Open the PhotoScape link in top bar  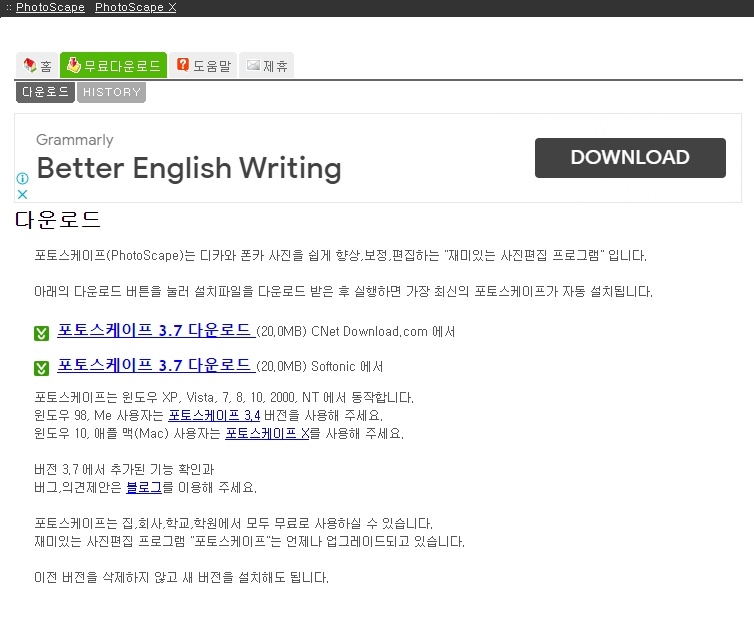[50, 7]
